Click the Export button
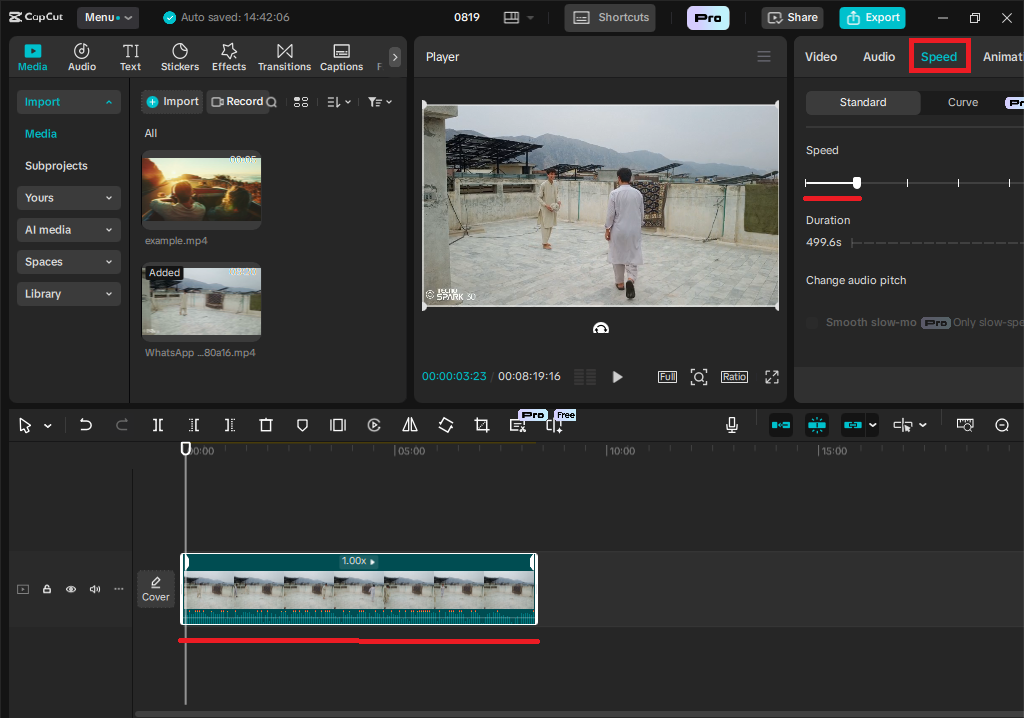 pyautogui.click(x=872, y=17)
